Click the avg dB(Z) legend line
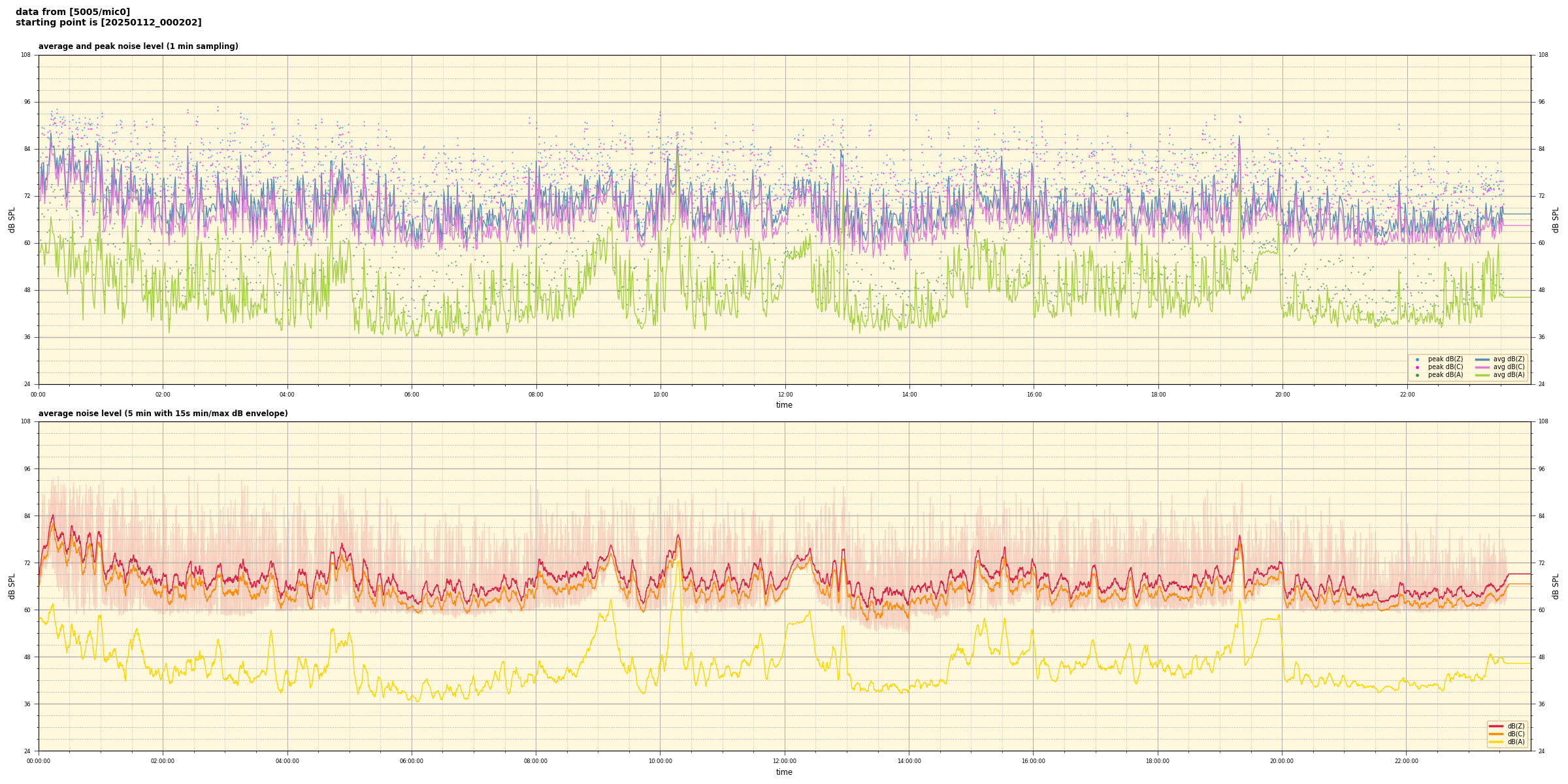Image resolution: width=1568 pixels, height=784 pixels. coord(1482,359)
